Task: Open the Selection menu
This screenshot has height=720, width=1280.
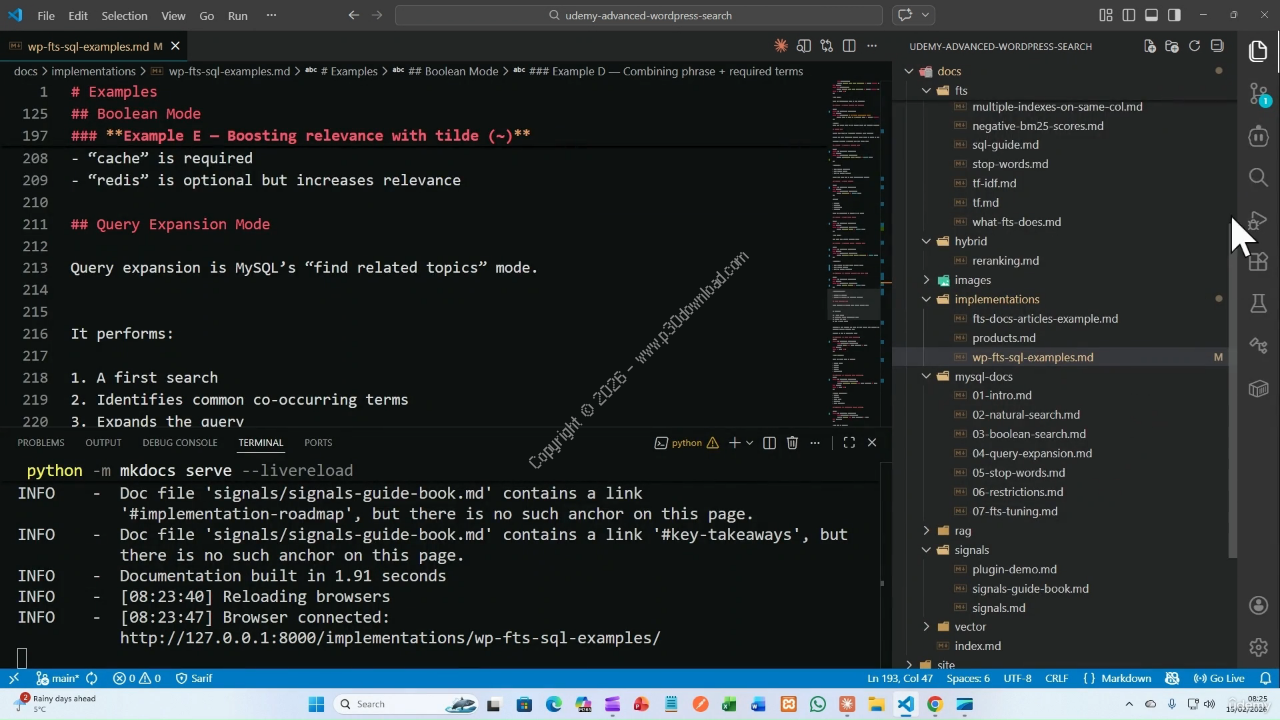Action: pyautogui.click(x=124, y=15)
